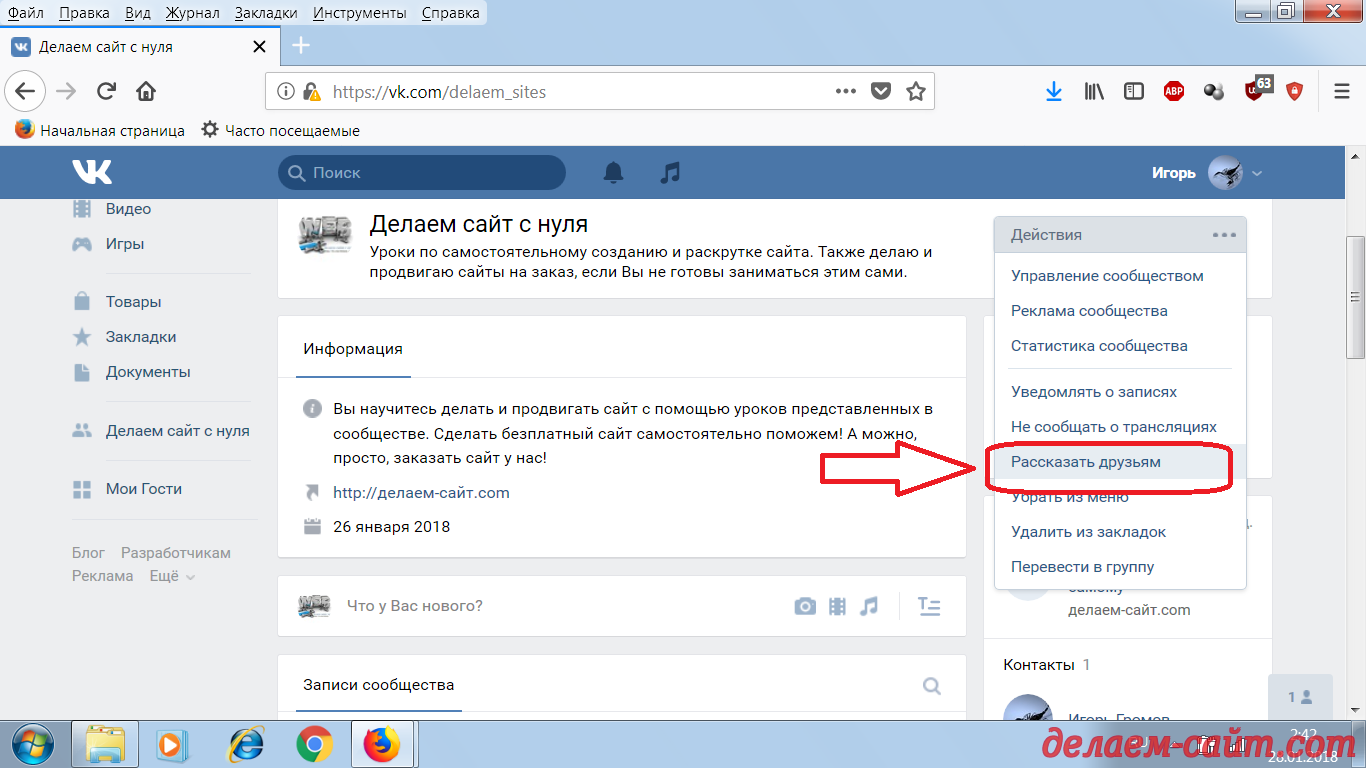Viewport: 1366px width, 768px height.
Task: Click the Firefox back arrow button
Action: click(25, 92)
